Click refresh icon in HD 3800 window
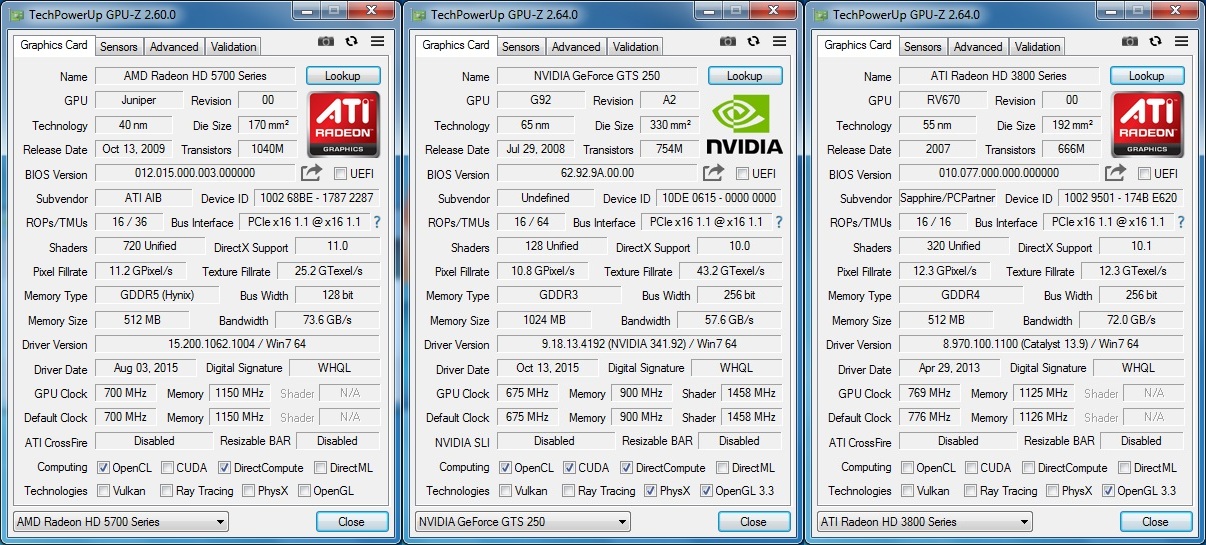 pos(1156,41)
